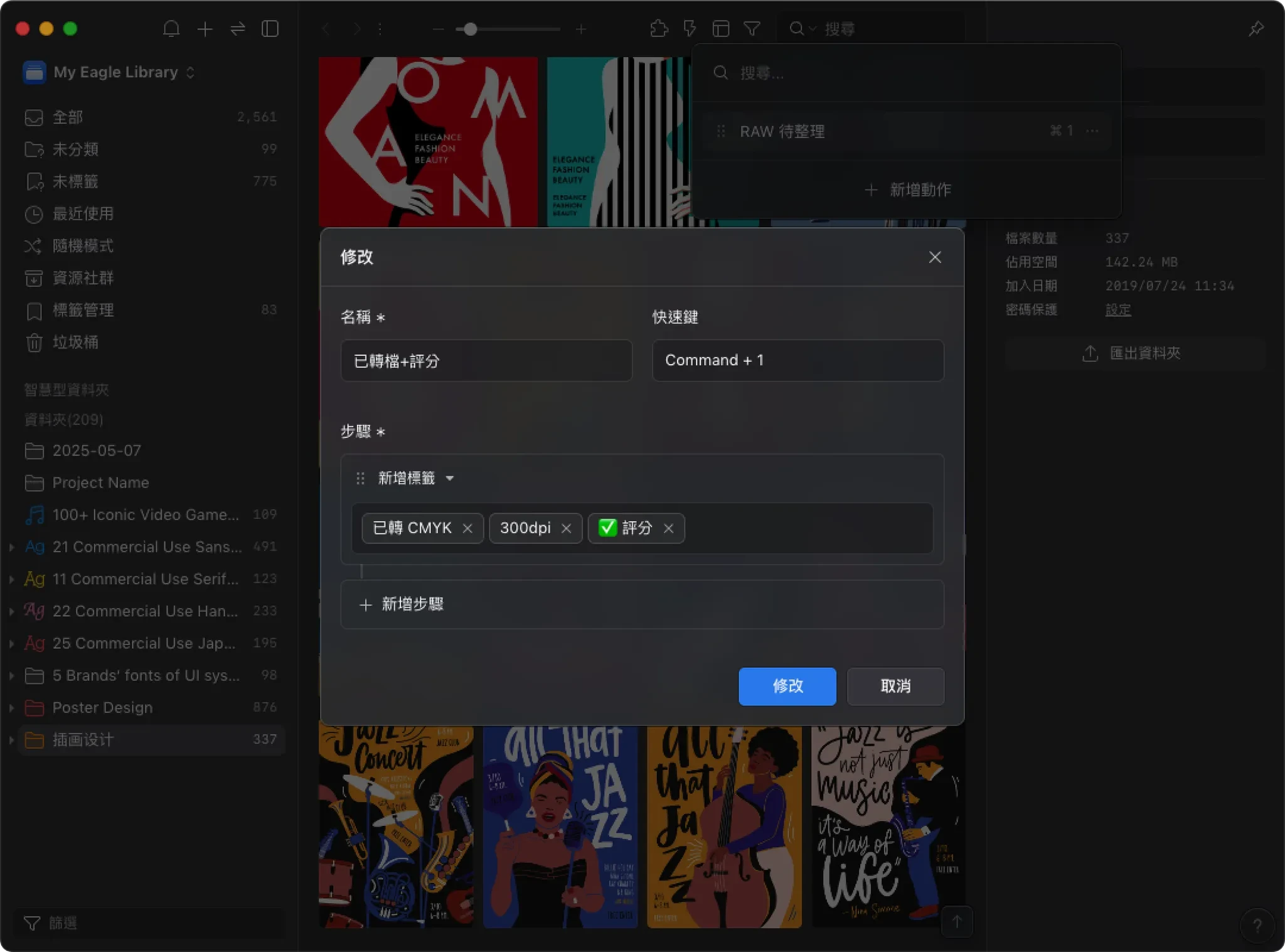Select the RAW 待整理 action row
The height and width of the screenshot is (952, 1285).
point(906,131)
